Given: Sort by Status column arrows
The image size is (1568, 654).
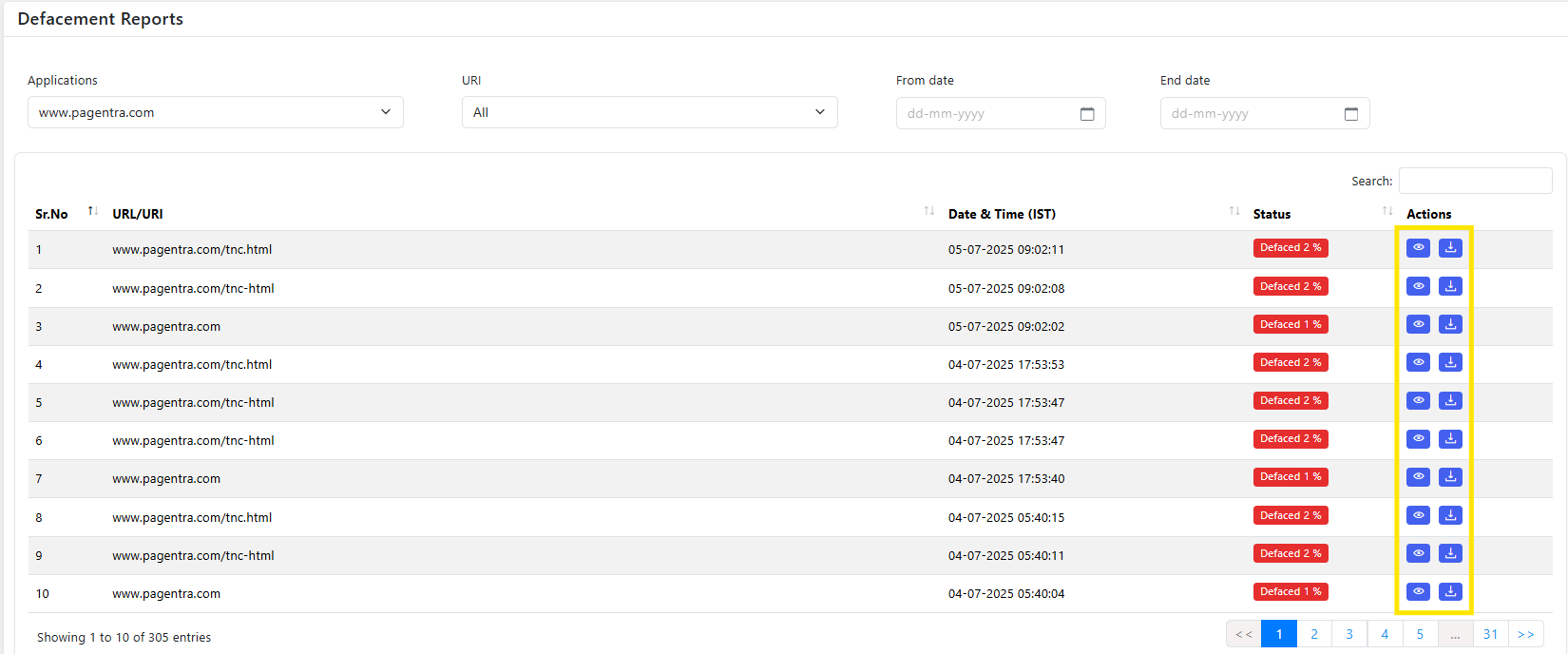Looking at the screenshot, I should coord(1387,211).
